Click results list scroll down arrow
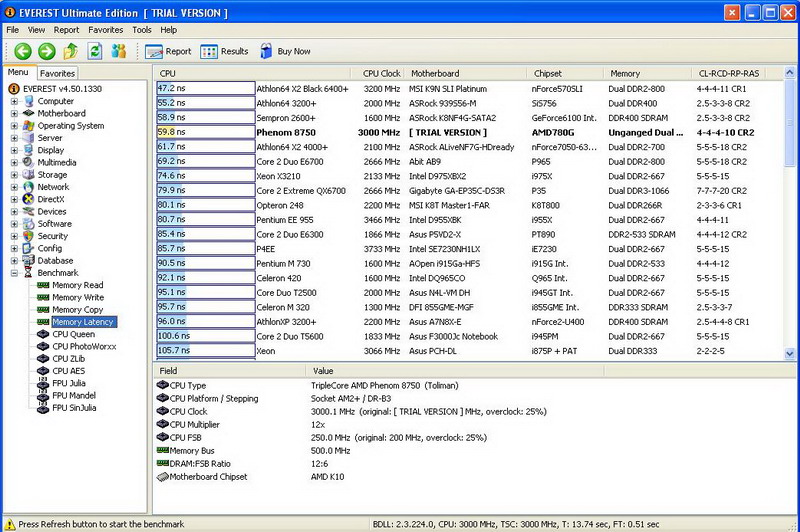Screen dimensions: 800x532 tap(789, 353)
